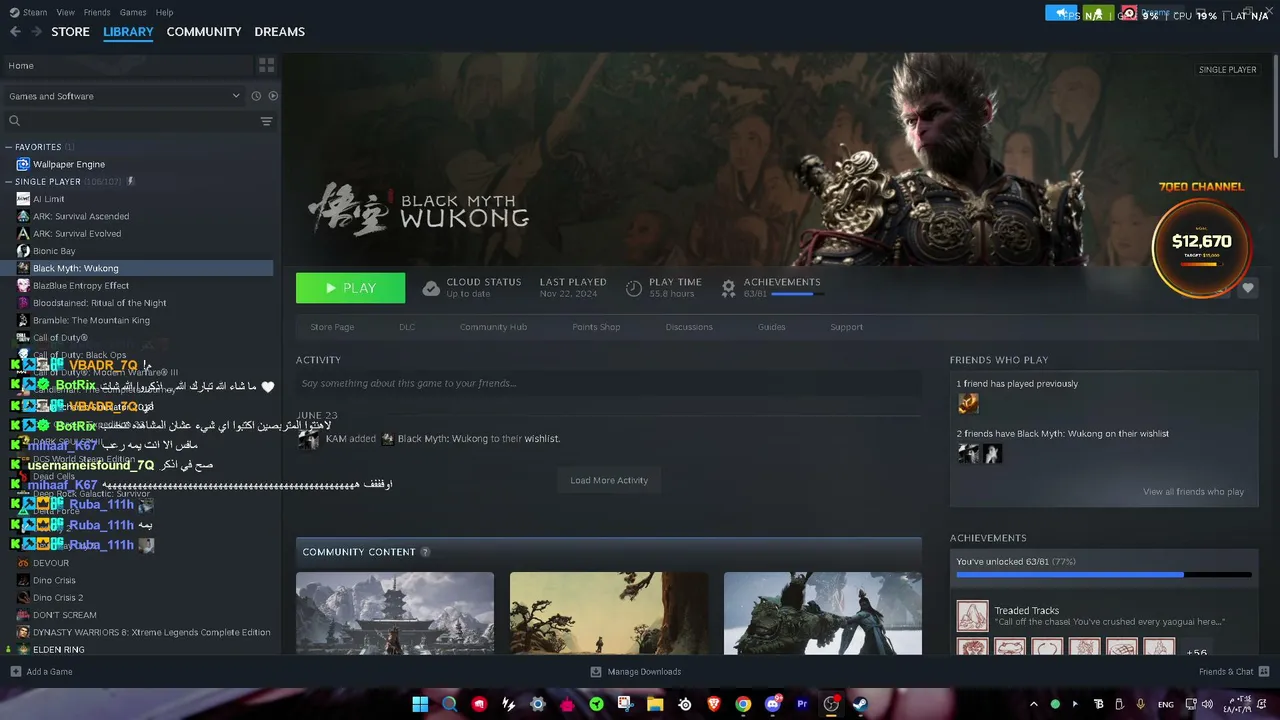Open the View menu

coord(66,12)
